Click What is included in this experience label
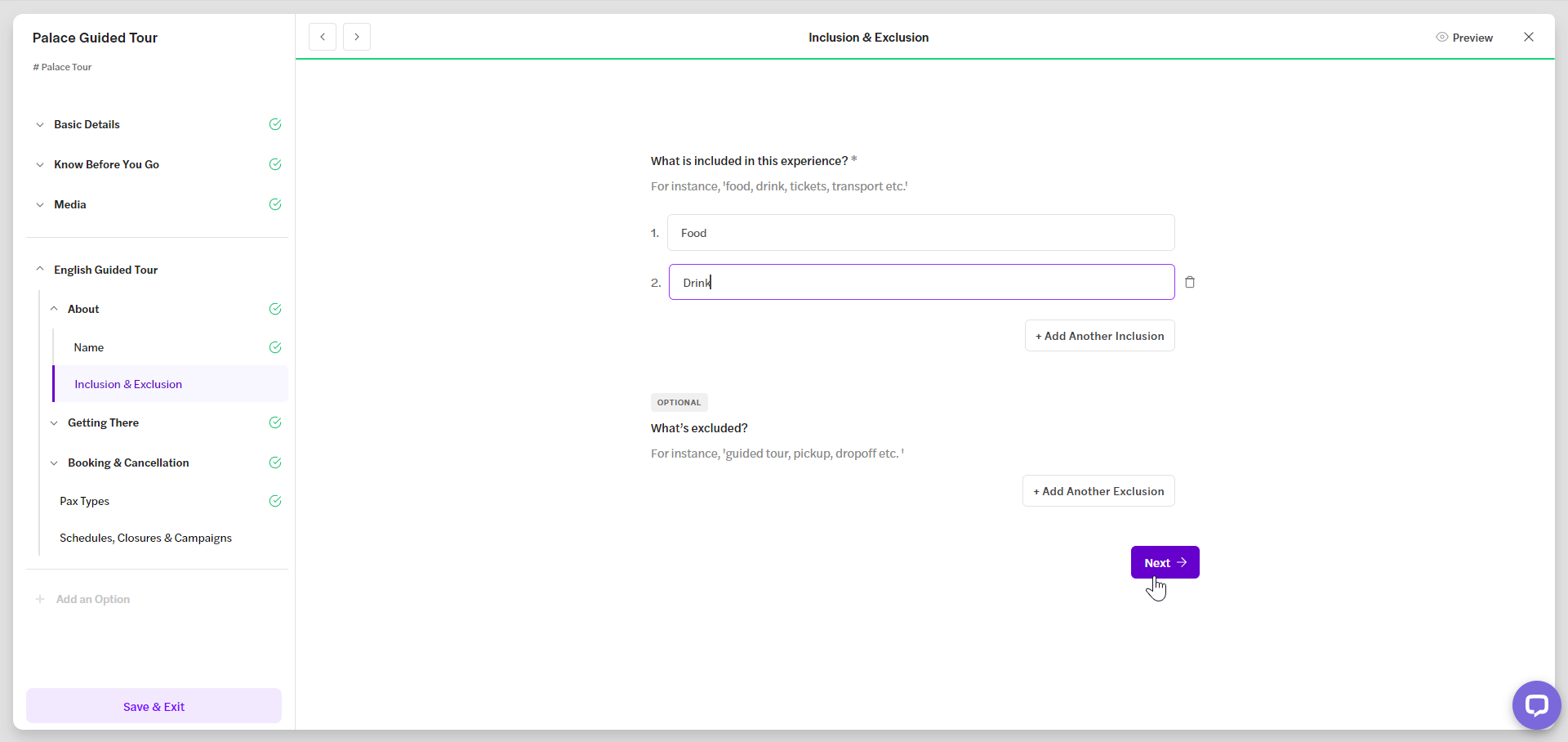Screen dimensions: 1568x742 tap(749, 161)
